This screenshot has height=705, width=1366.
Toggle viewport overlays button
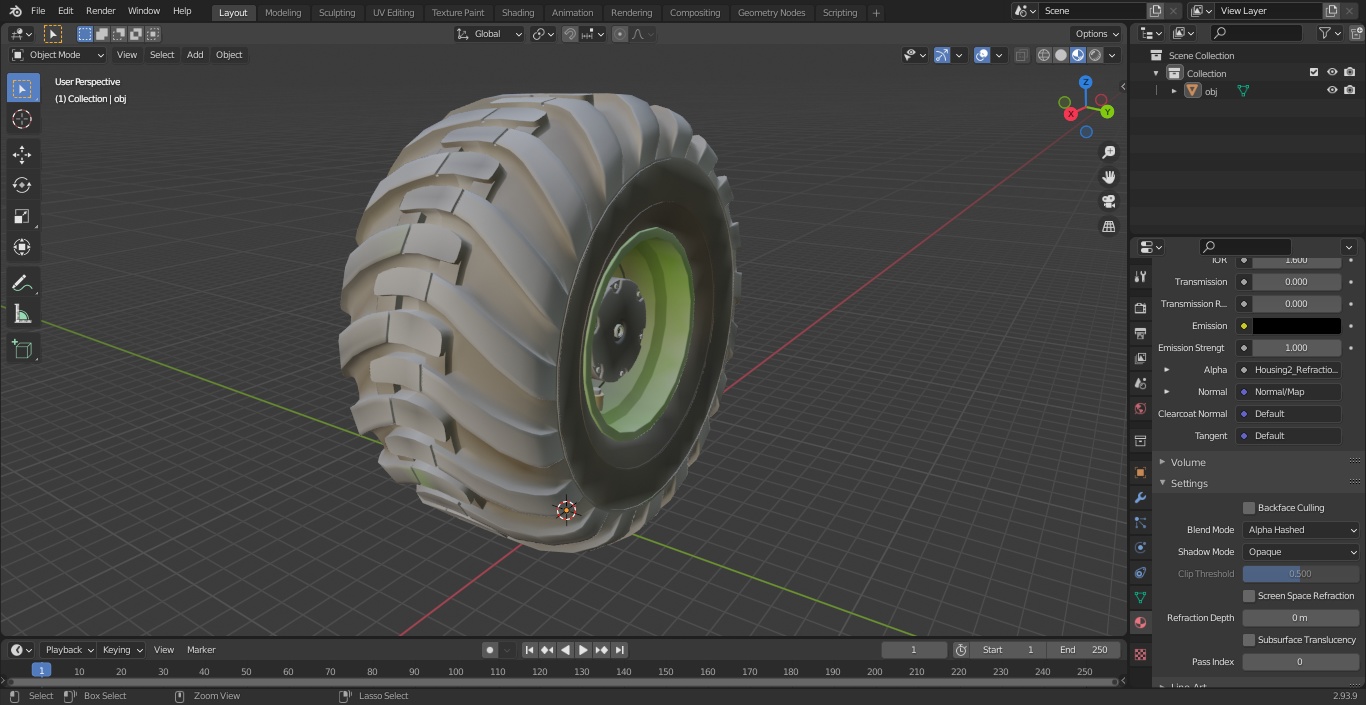point(982,55)
